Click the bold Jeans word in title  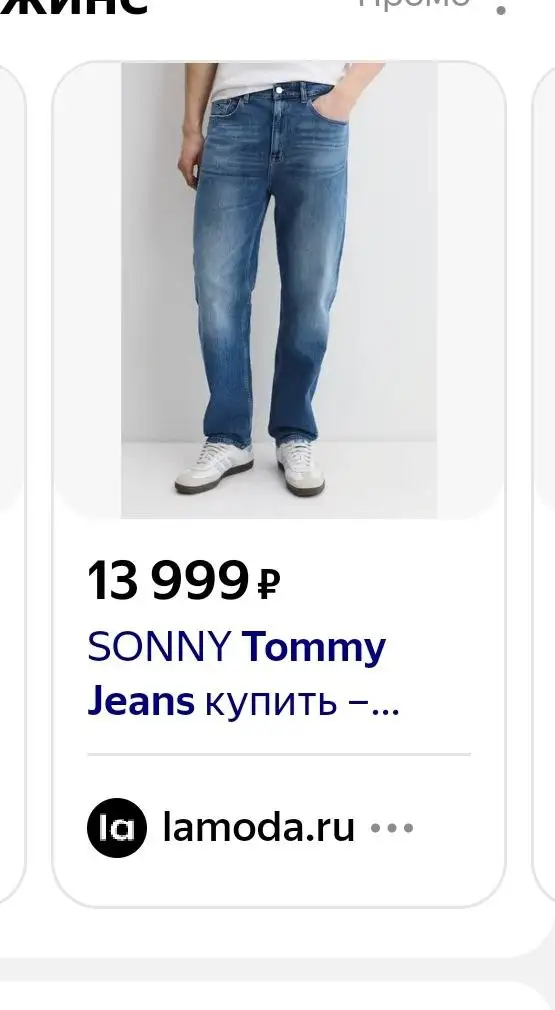point(141,701)
